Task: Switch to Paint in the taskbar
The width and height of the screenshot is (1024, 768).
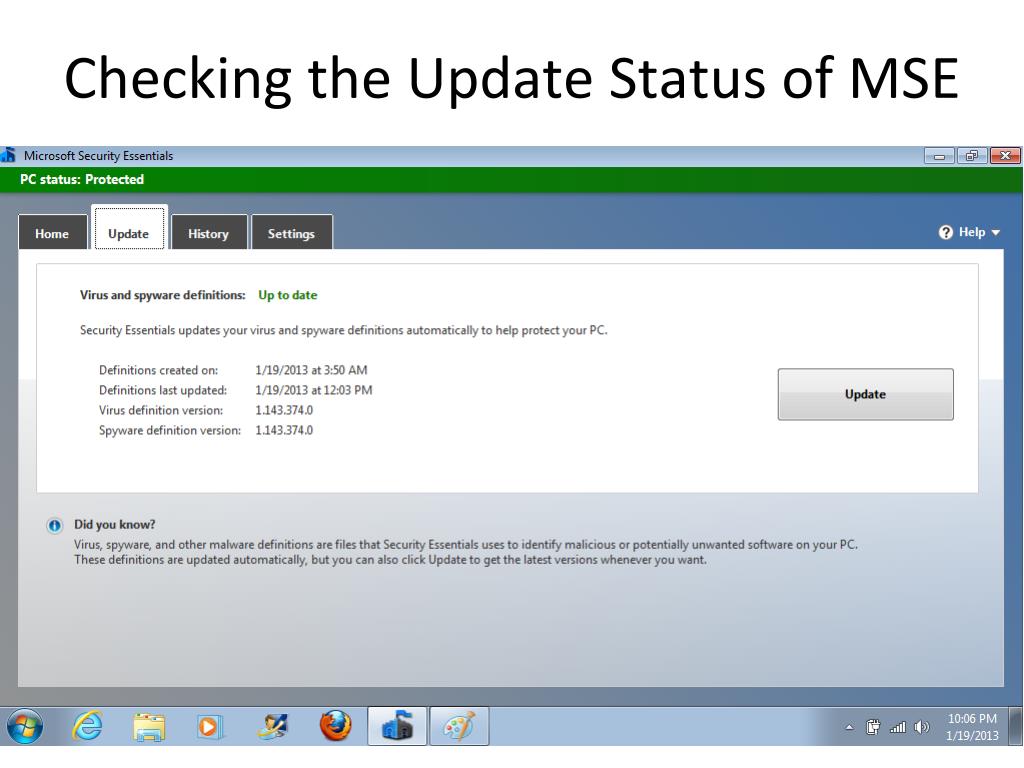Action: pos(459,726)
